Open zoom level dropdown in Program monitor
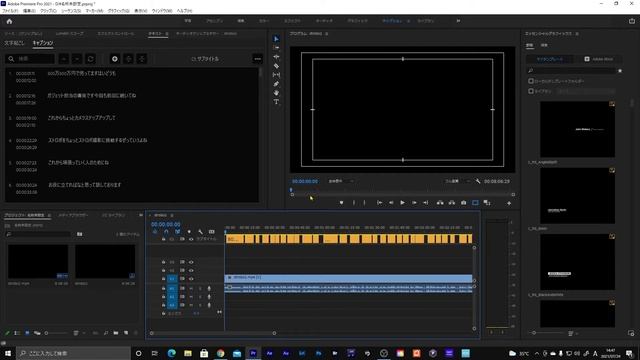 341,181
